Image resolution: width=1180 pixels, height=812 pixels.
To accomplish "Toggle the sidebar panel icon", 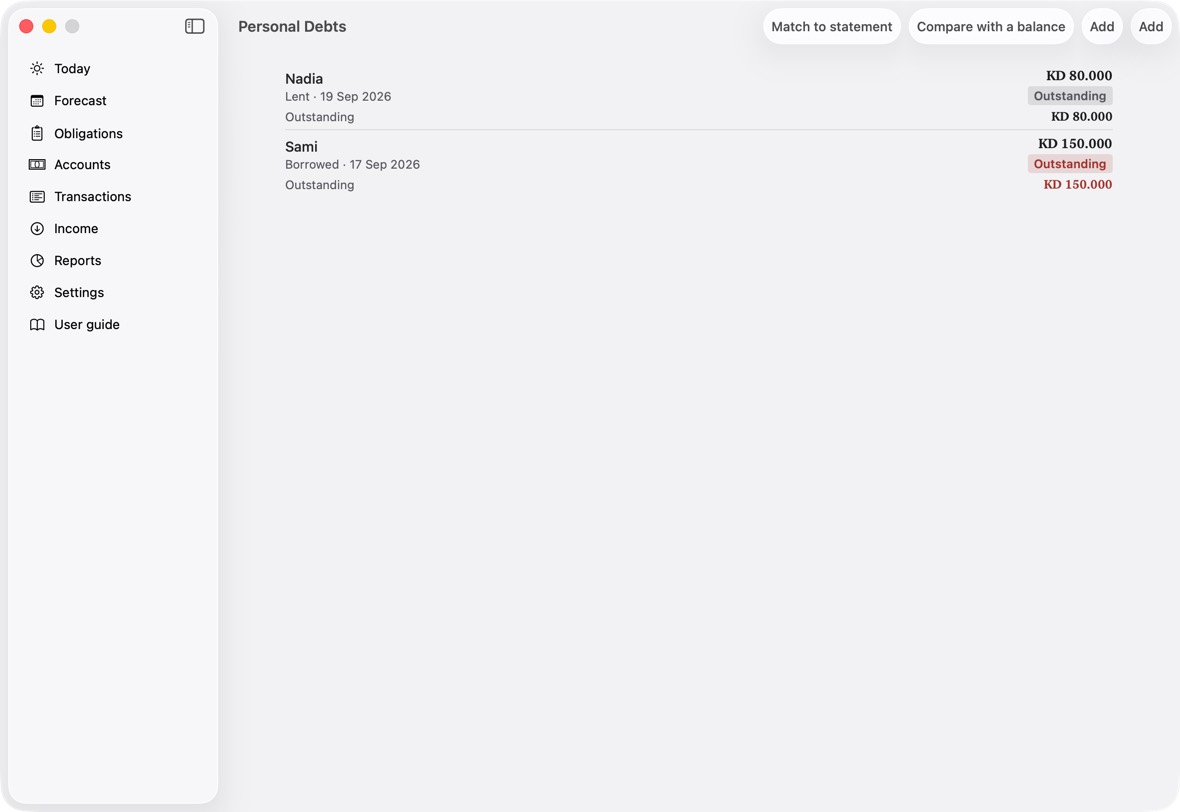I will 195,26.
